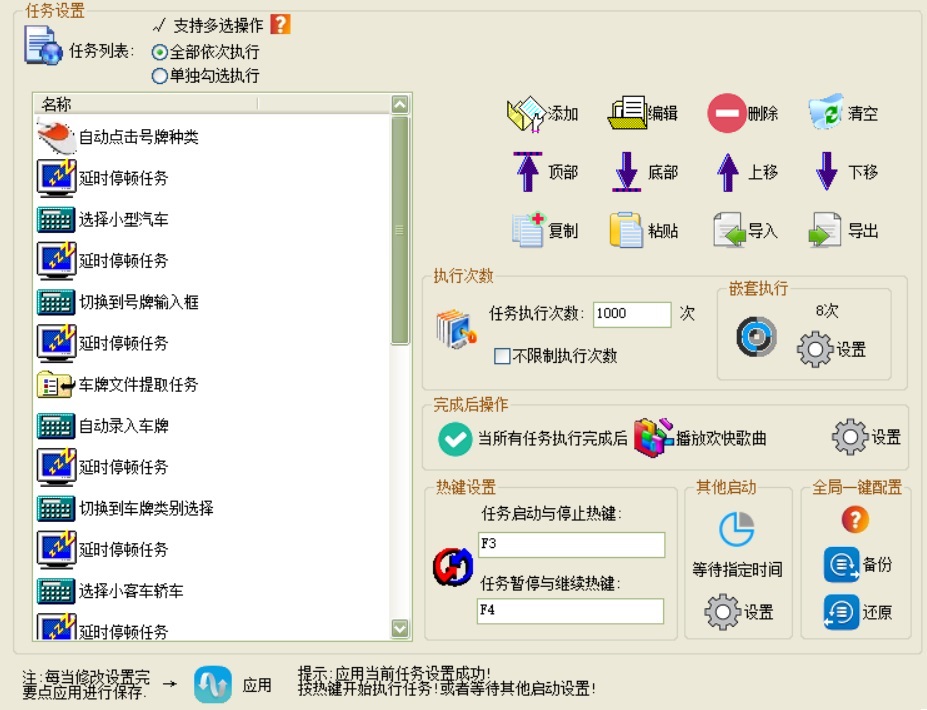Screen dimensions: 927x710
Task: Click the 任务启动与停止热键 F3 field
Action: click(571, 545)
